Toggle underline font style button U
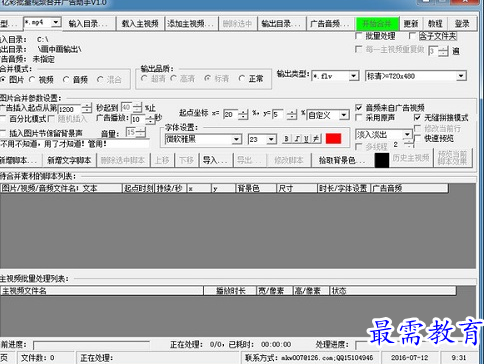Viewport: 491px width, 364px height. point(306,139)
